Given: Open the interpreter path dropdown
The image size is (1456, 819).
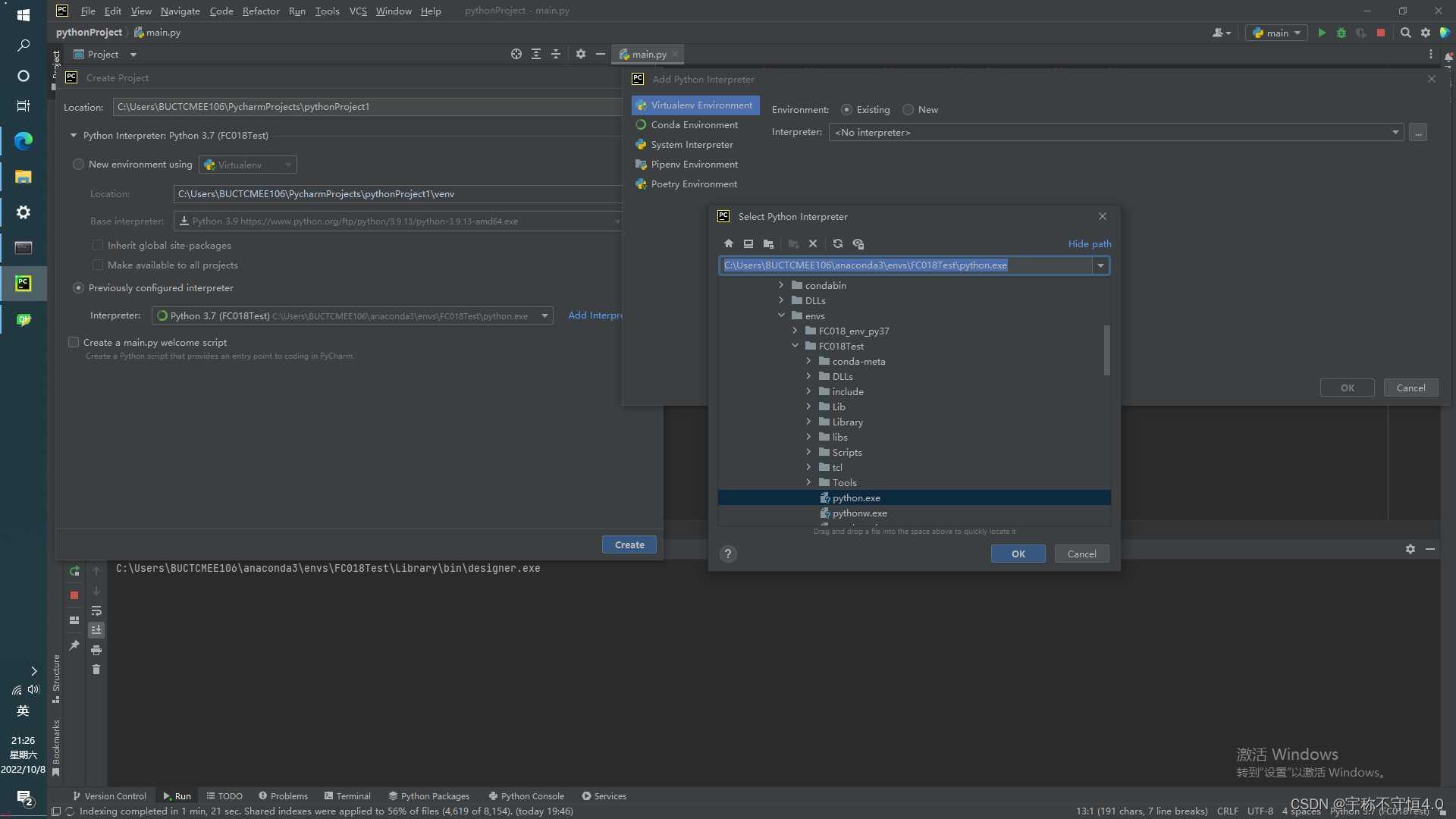Looking at the screenshot, I should (x=1100, y=265).
